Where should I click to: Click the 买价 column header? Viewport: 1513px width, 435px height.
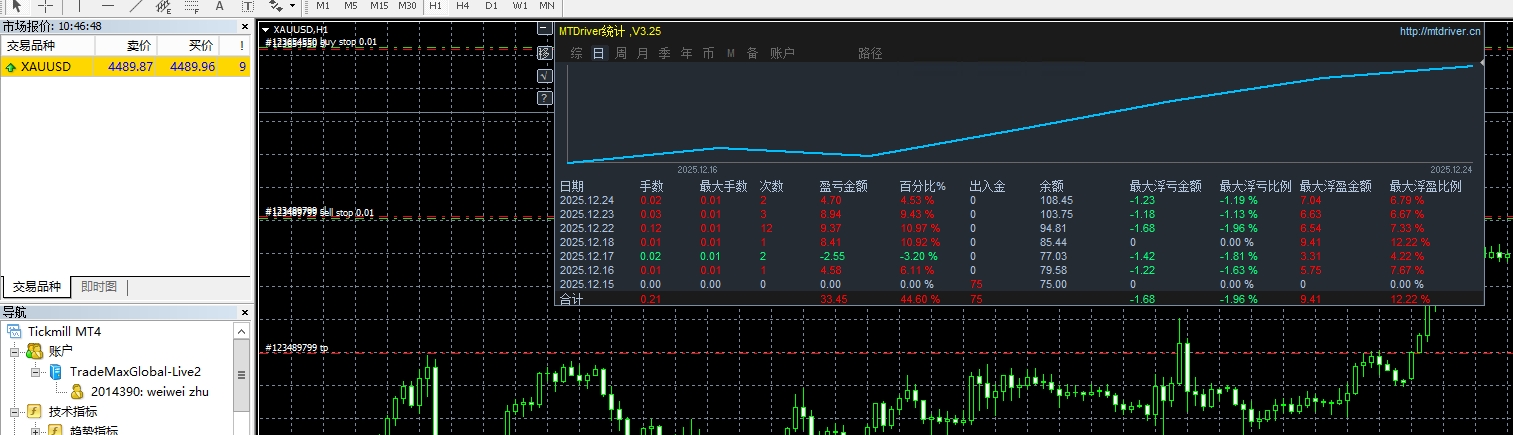point(187,46)
